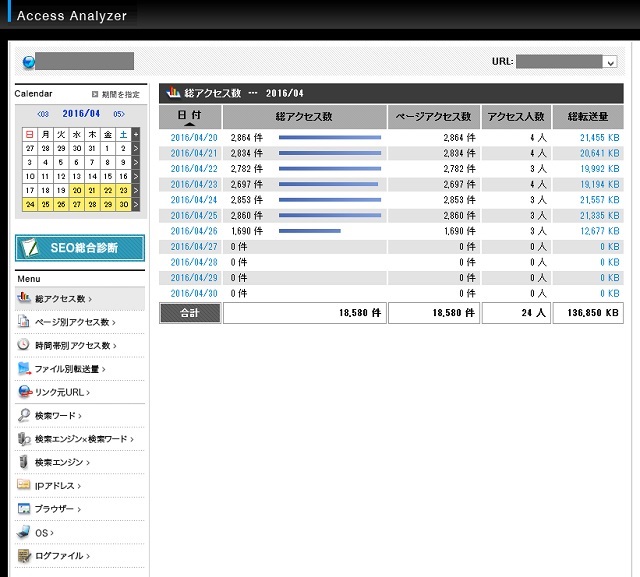Click the file transfer icon for ファイル別転送量
This screenshot has width=640, height=577.
[x=24, y=368]
